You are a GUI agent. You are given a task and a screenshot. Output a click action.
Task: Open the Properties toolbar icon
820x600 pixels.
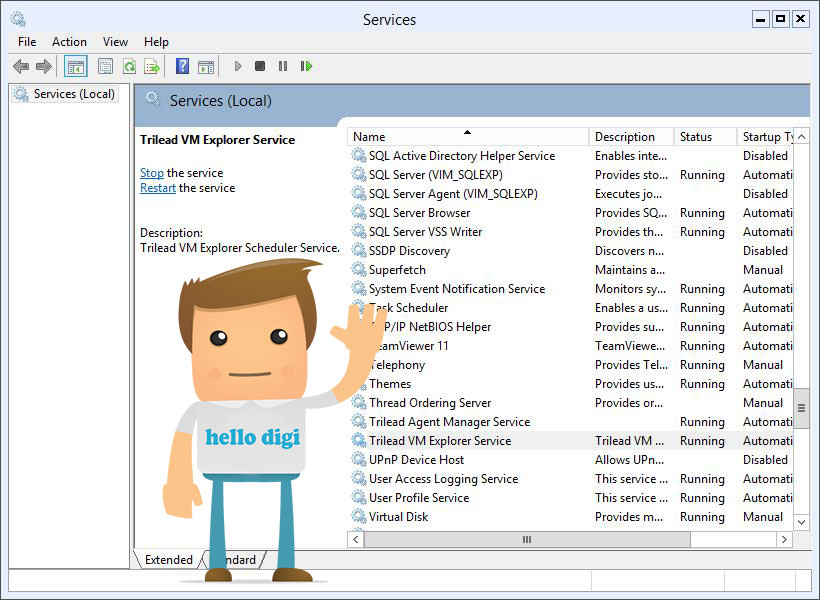pyautogui.click(x=105, y=66)
